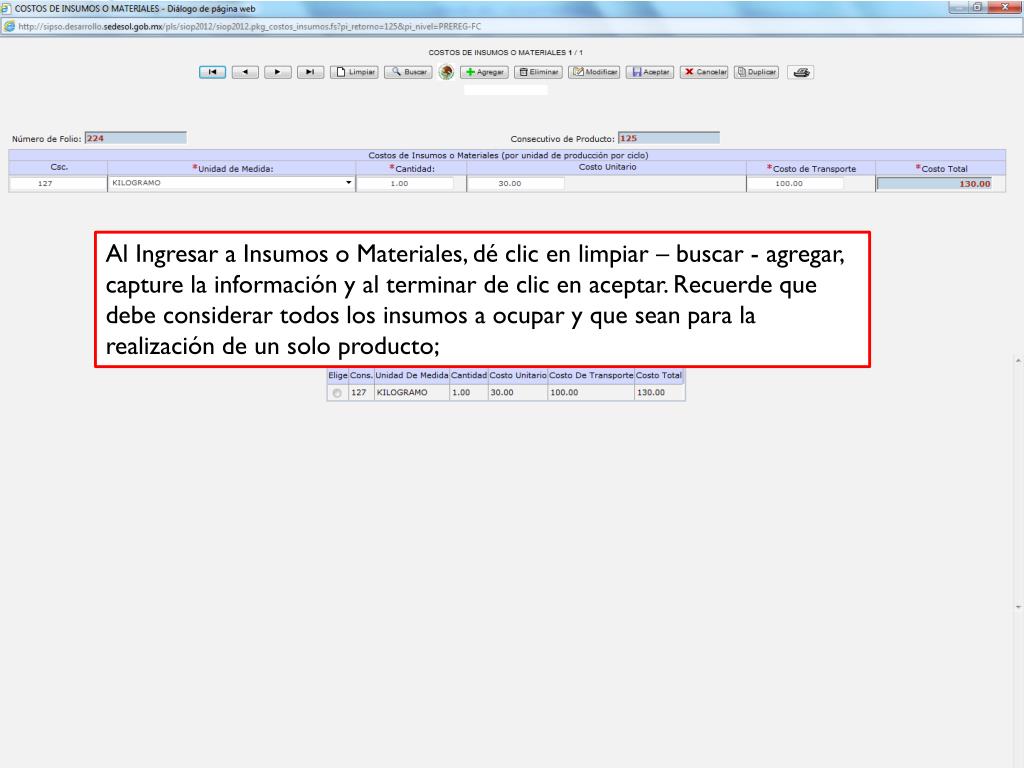Go to previous record arrow button
The height and width of the screenshot is (768, 1024).
coord(245,72)
